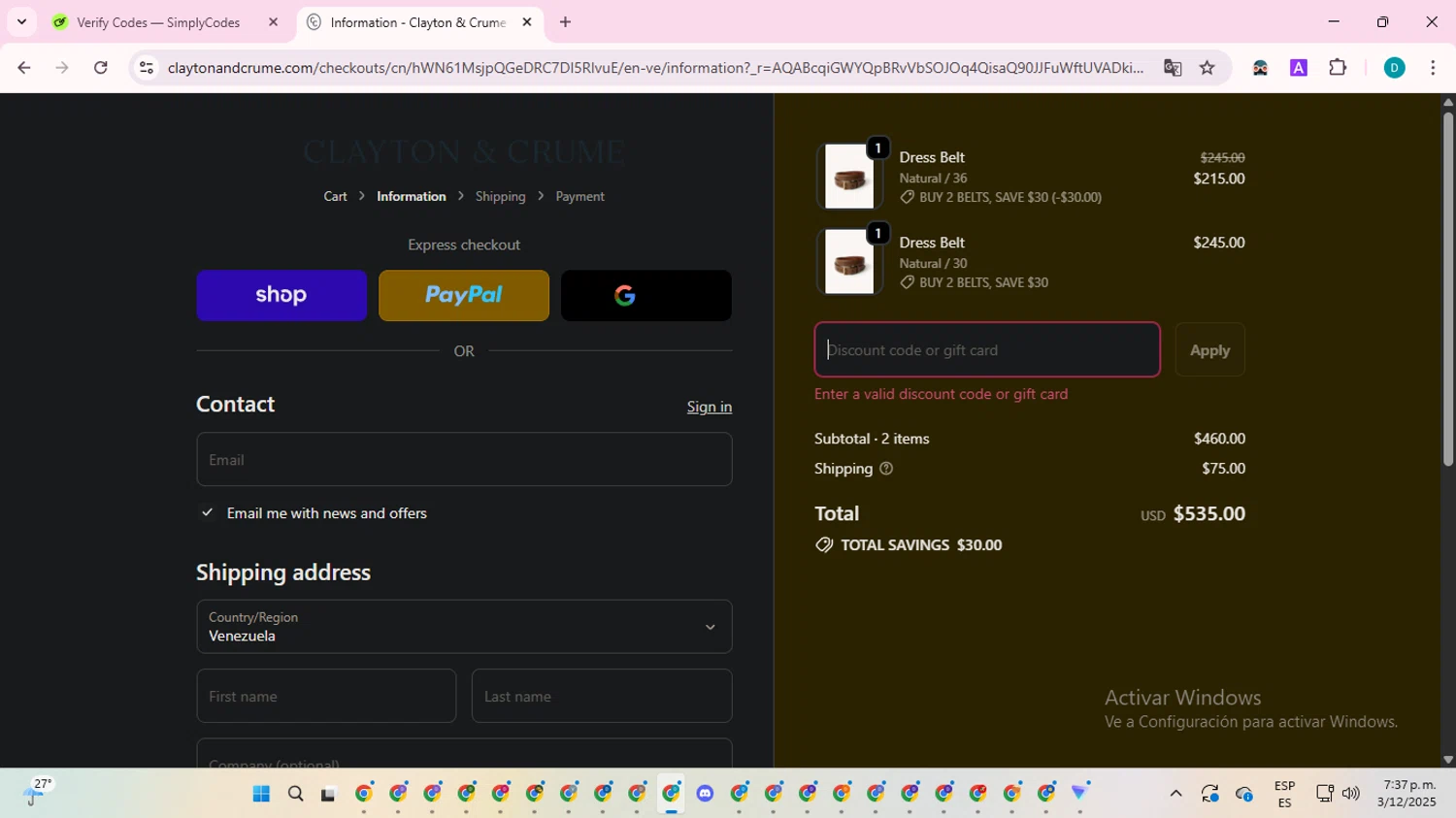Apply the discount code
Viewport: 1456px width, 818px height.
[x=1209, y=349]
